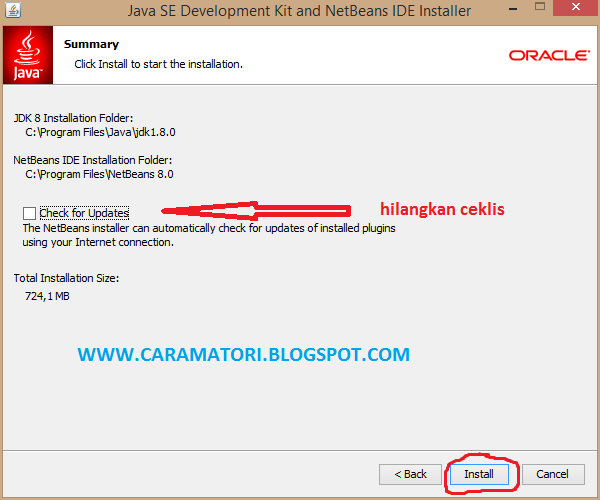The image size is (600, 500).
Task: Click the 'Check for Updates' label text
Action: [84, 213]
